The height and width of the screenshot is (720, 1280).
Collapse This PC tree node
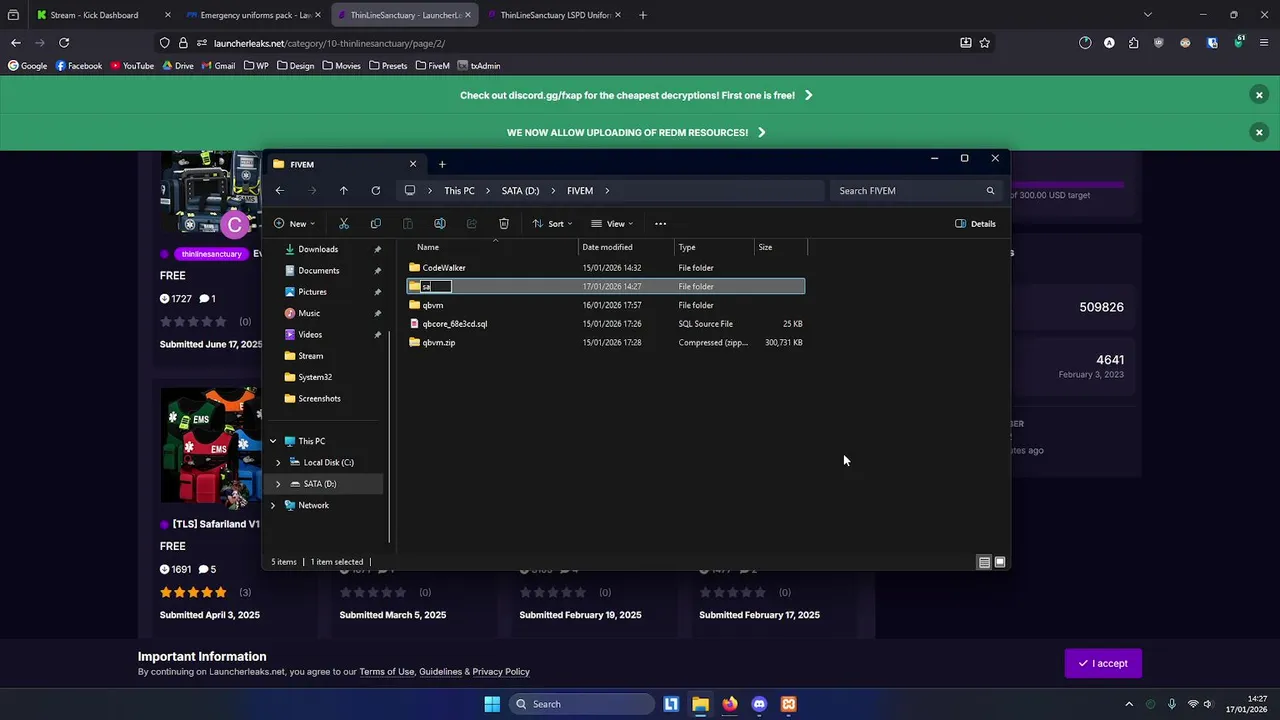coord(273,441)
